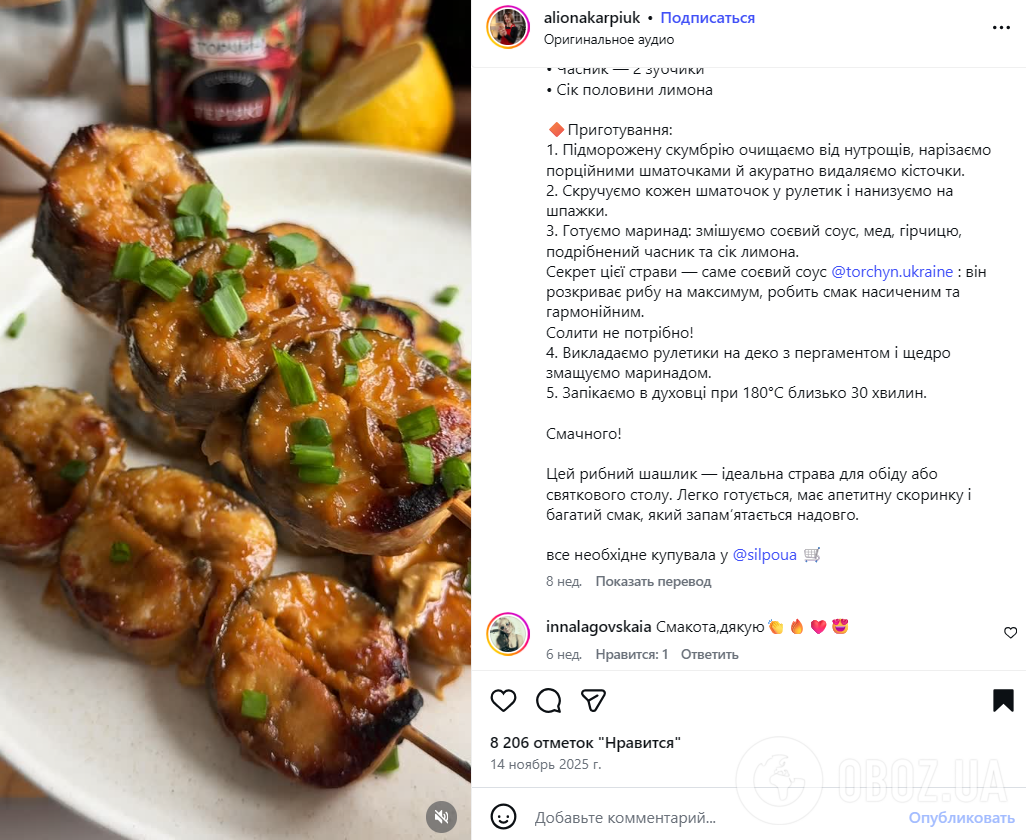
Task: Open the three-dots more options menu
Action: tap(1001, 27)
